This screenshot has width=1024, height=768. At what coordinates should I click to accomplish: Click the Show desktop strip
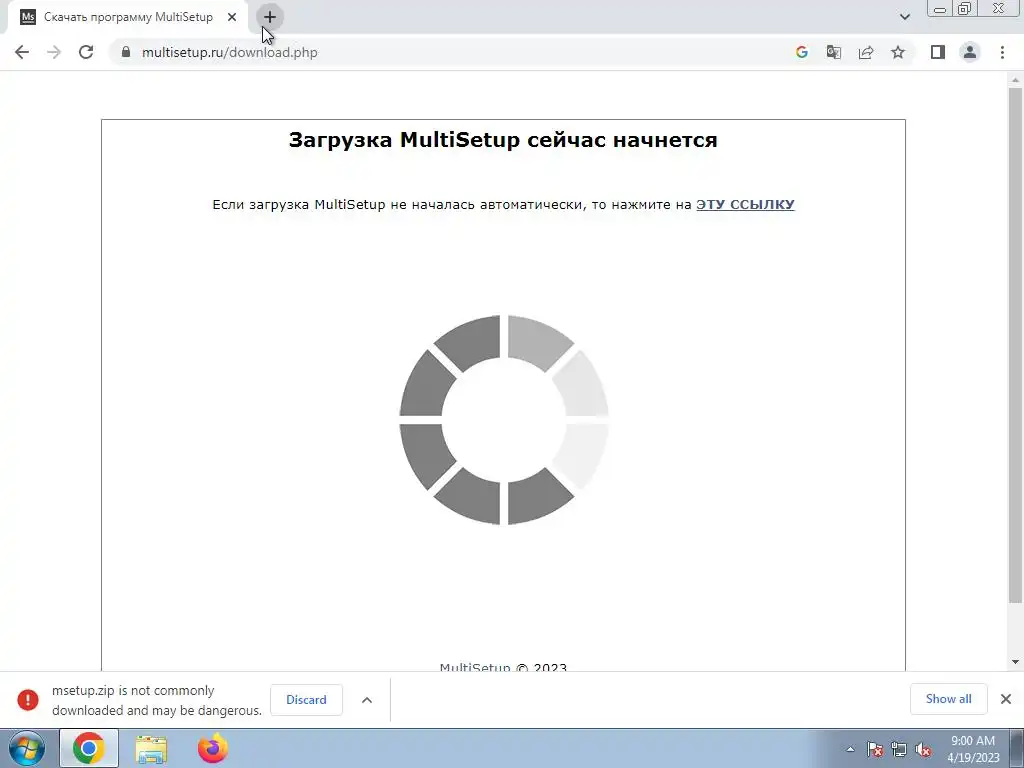point(1017,749)
